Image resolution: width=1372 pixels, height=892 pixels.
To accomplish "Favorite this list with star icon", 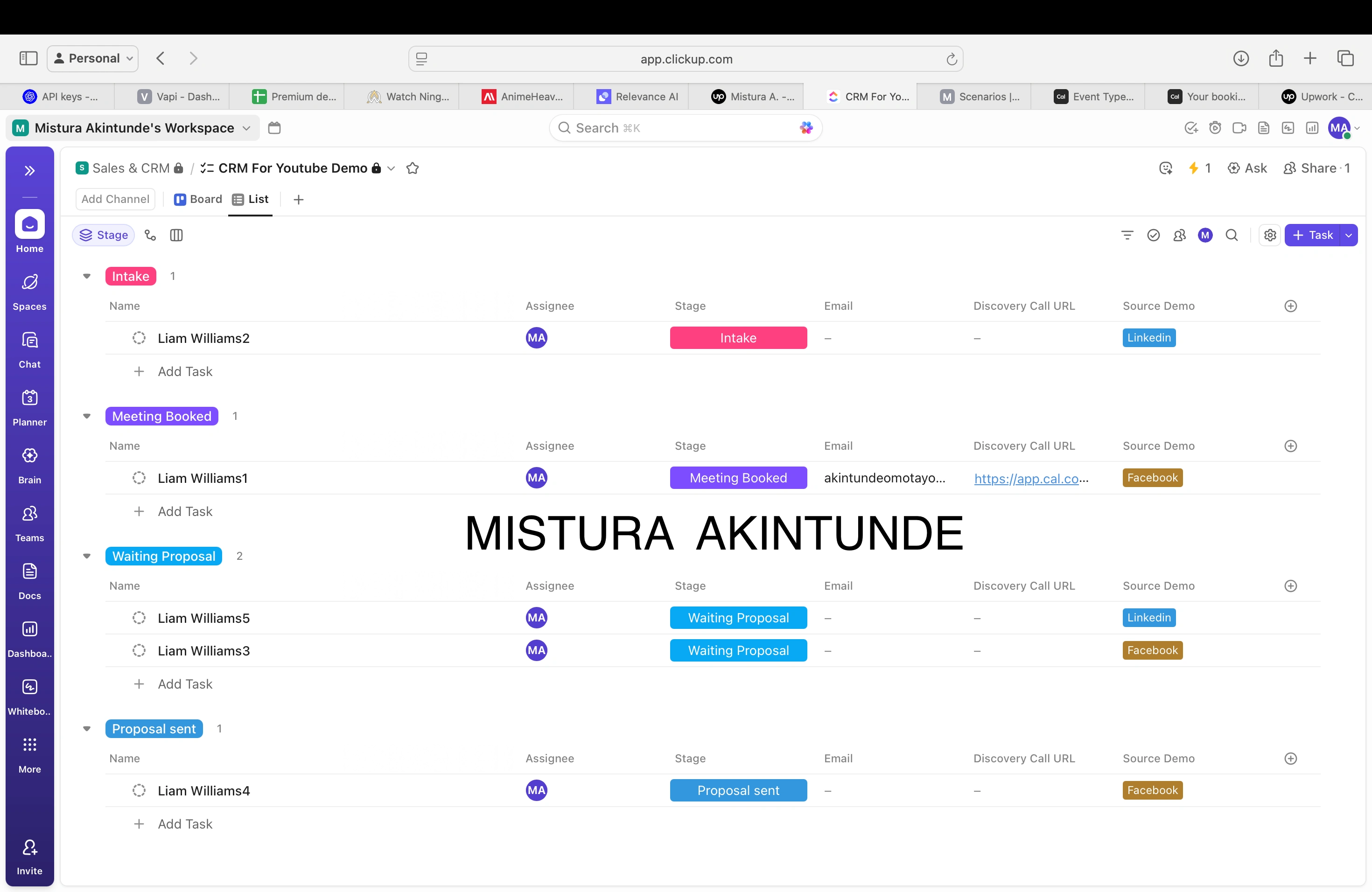I will tap(412, 168).
